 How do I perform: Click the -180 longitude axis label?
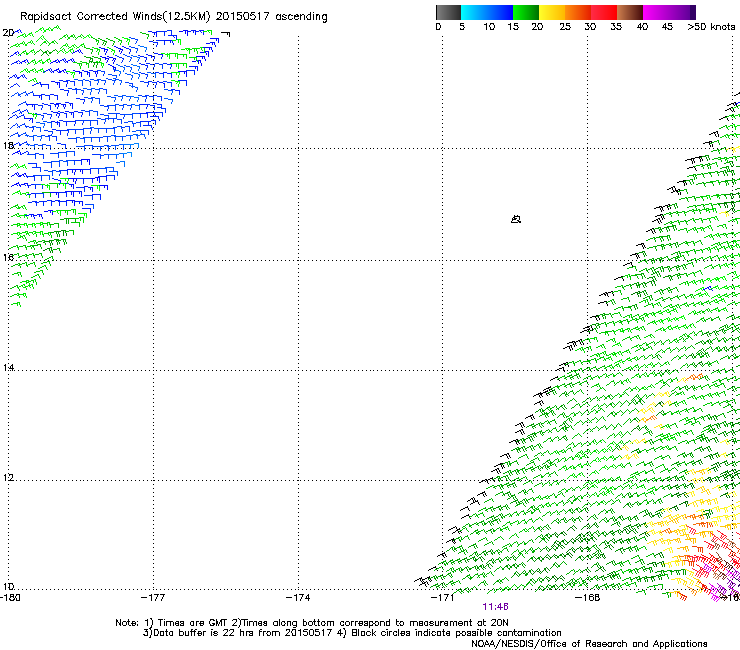tap(10, 598)
